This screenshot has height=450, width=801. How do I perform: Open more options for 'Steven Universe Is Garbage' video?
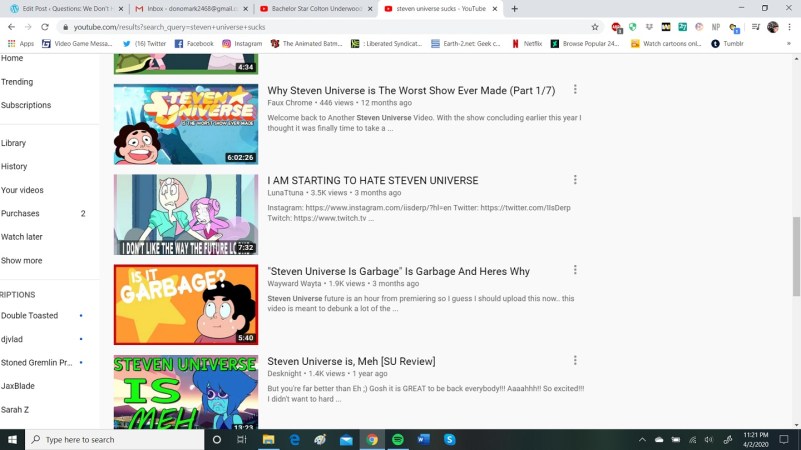(x=575, y=270)
